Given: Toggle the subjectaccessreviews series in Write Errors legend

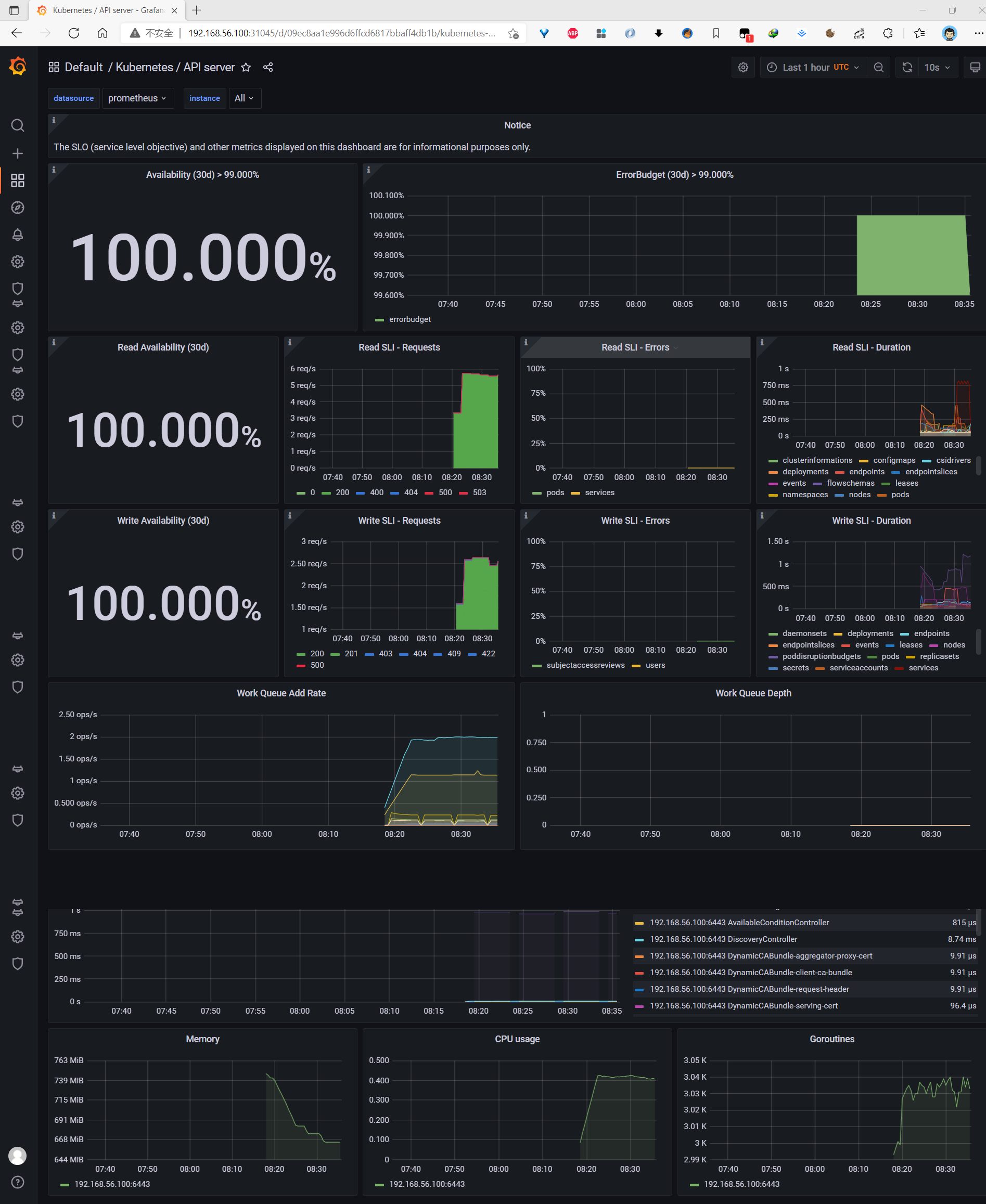Looking at the screenshot, I should point(585,665).
